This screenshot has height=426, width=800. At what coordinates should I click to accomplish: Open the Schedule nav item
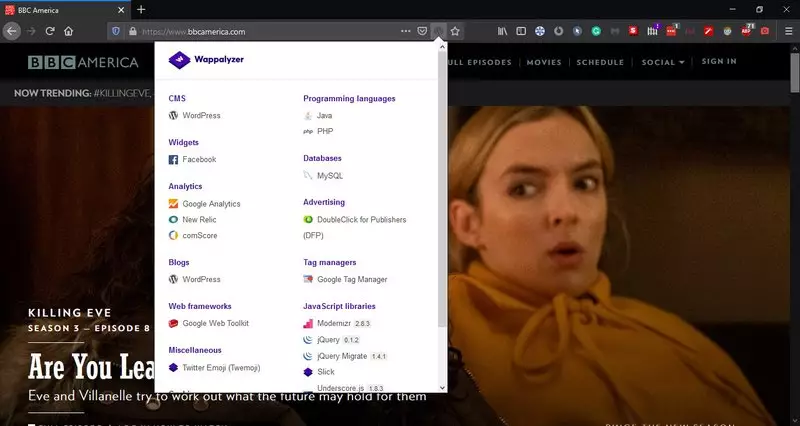pyautogui.click(x=600, y=62)
